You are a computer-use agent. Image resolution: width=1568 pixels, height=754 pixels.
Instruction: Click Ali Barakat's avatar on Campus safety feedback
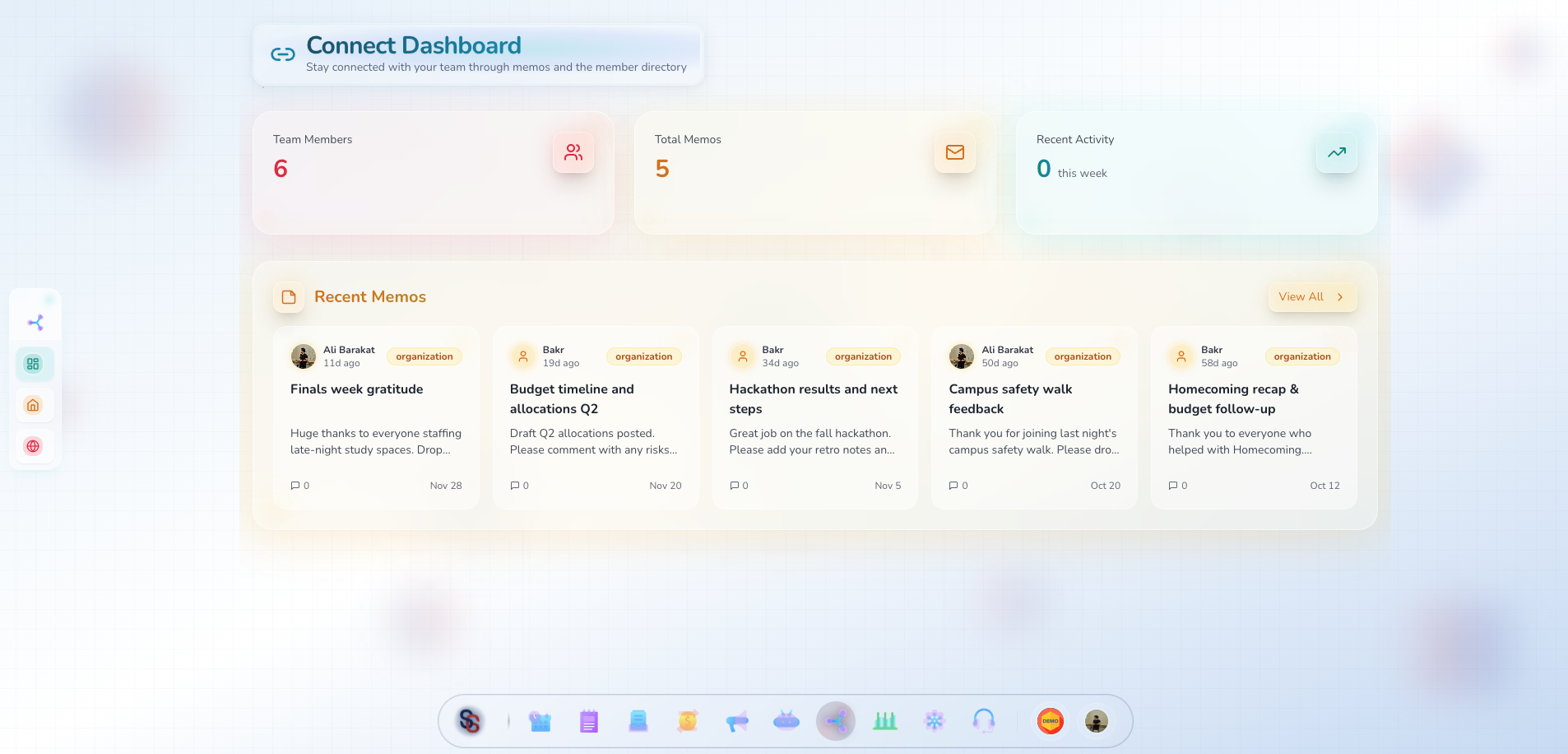[x=961, y=356]
